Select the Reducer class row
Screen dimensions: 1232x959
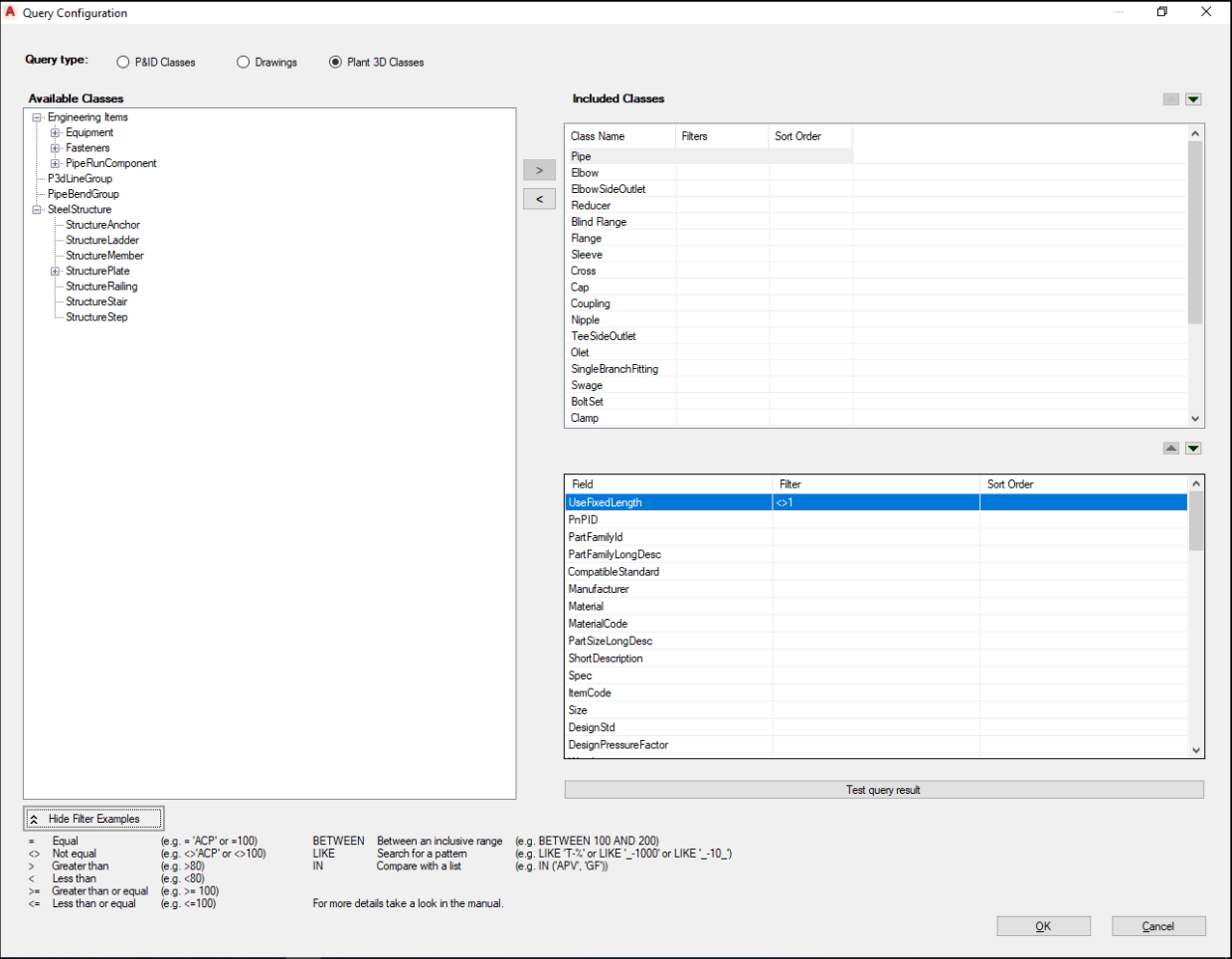coord(875,206)
